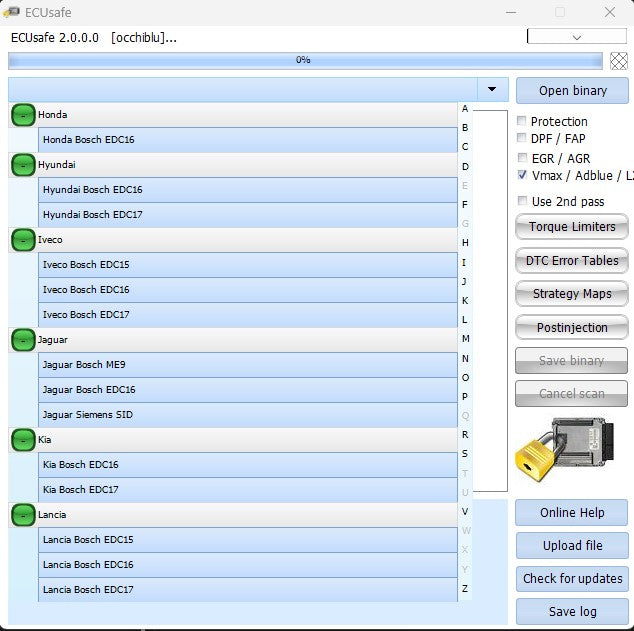Click the Open binary button

click(x=572, y=91)
